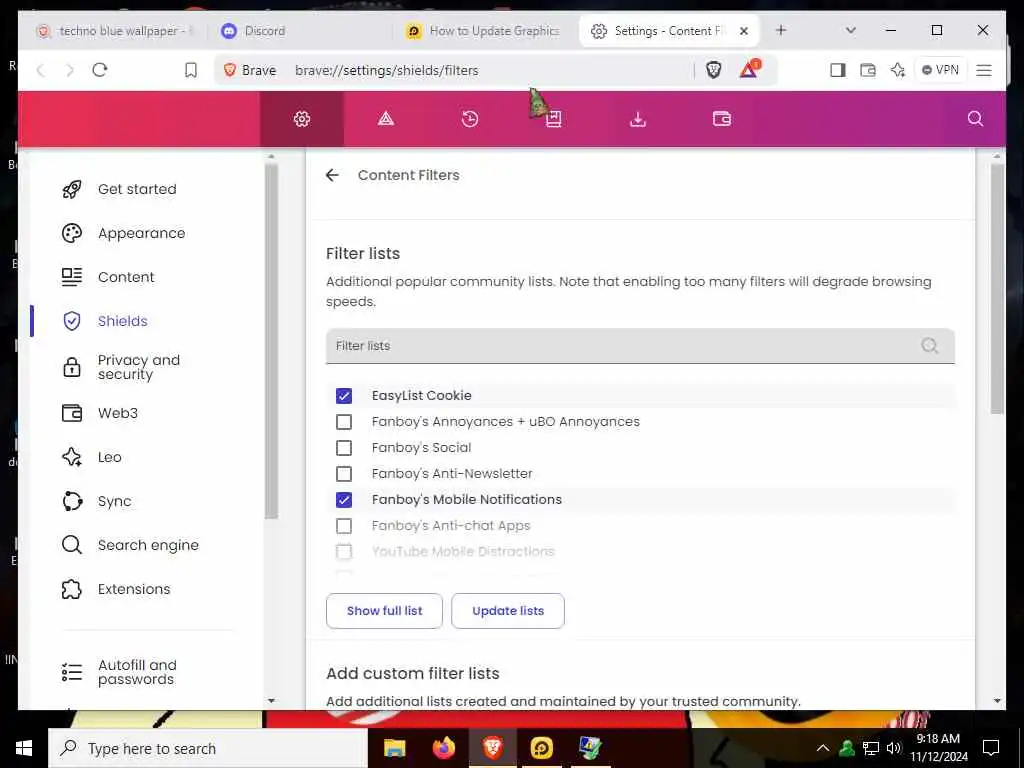Open Search engine settings
Image resolution: width=1024 pixels, height=768 pixels.
tap(148, 545)
